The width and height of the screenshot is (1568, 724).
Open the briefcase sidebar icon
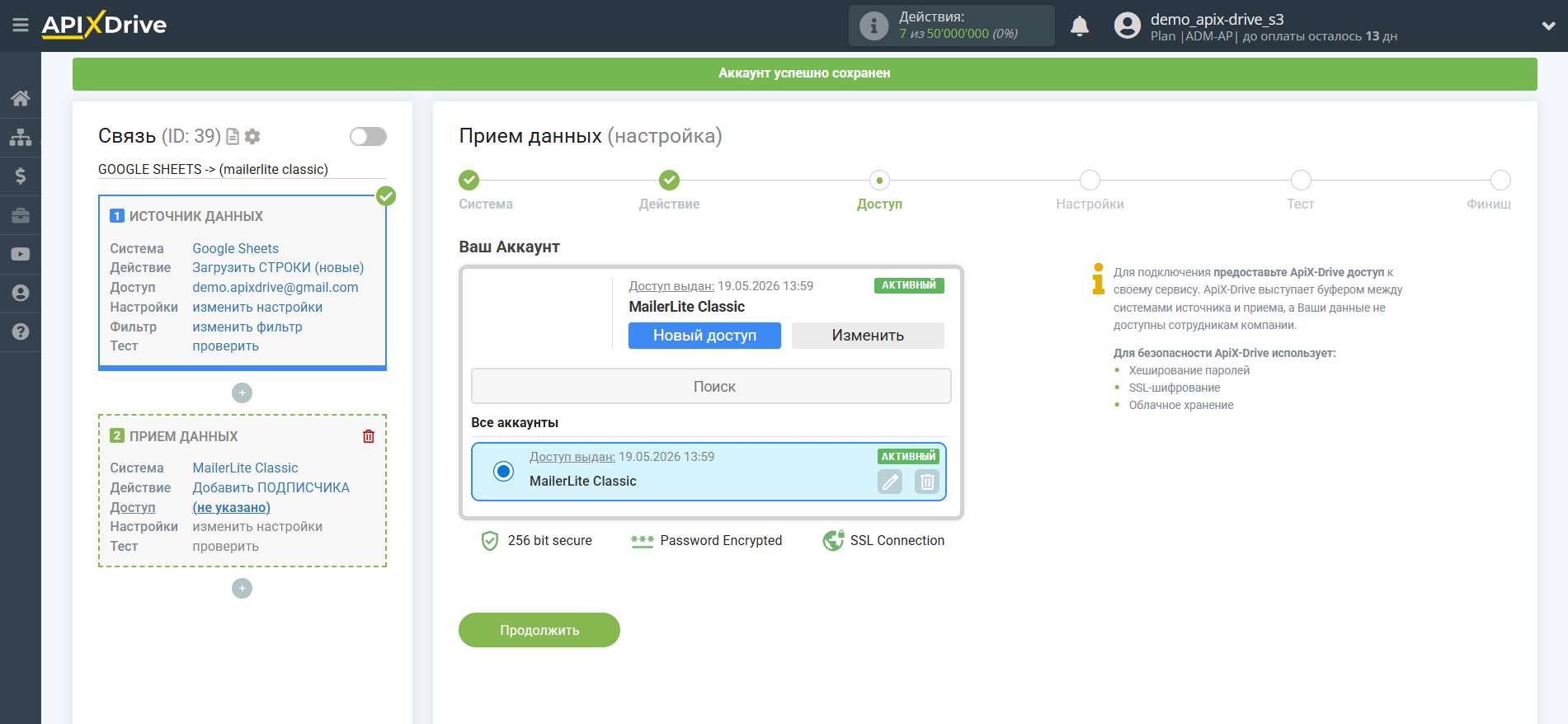click(x=21, y=215)
